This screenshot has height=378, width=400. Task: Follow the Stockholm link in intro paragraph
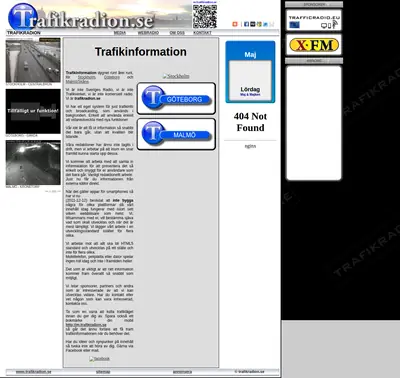87,77
